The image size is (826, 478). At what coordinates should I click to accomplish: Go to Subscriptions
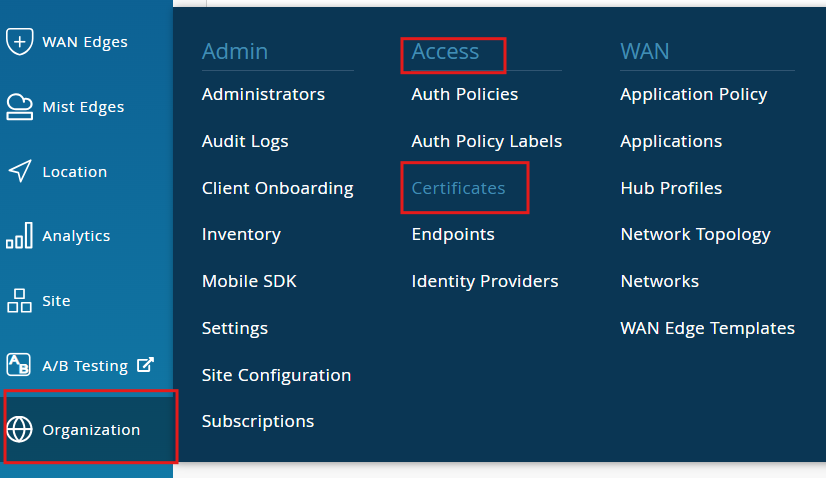click(258, 421)
